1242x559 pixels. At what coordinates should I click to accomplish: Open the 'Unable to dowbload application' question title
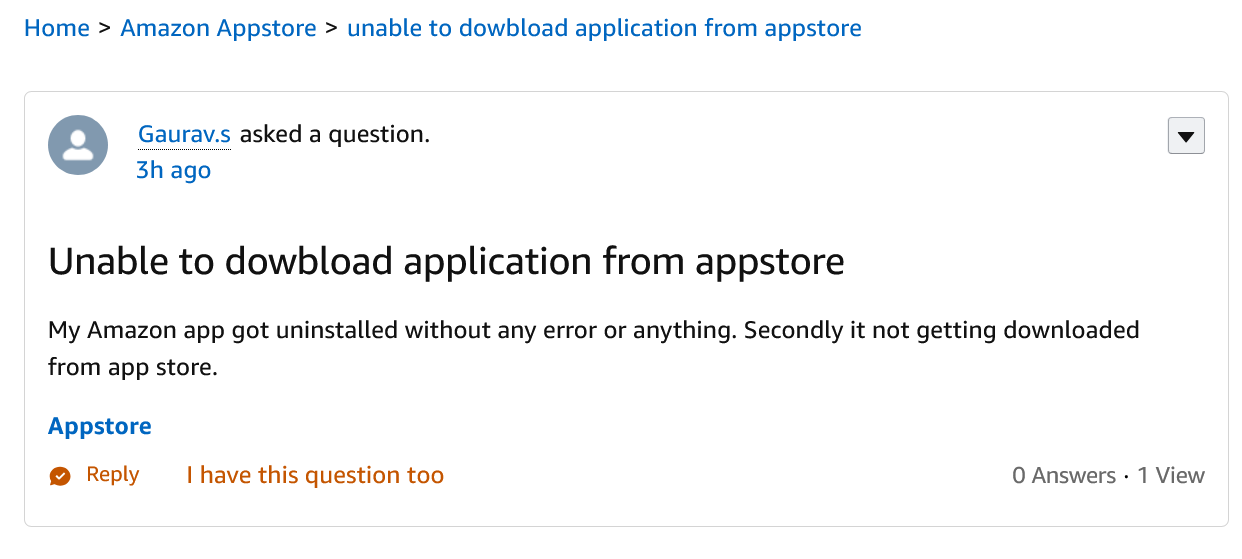pos(446,262)
